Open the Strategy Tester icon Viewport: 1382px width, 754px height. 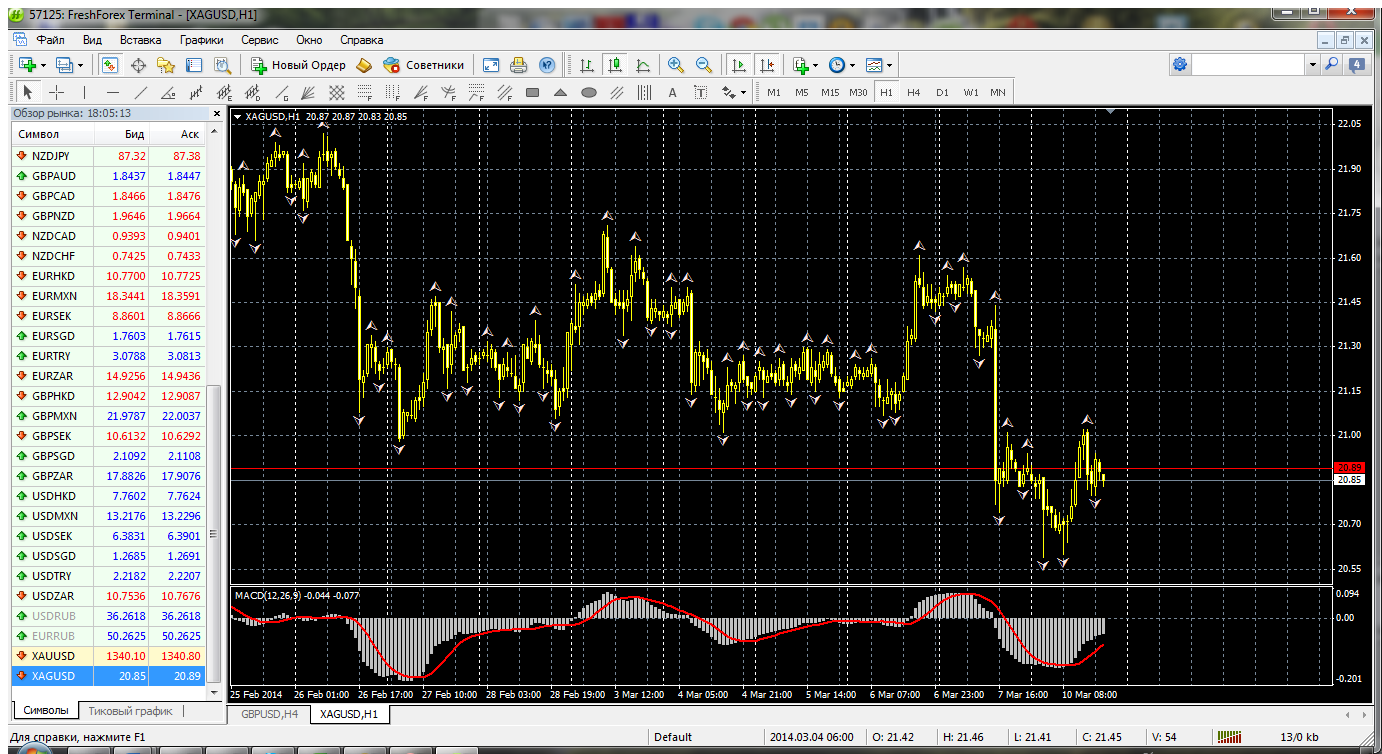222,65
